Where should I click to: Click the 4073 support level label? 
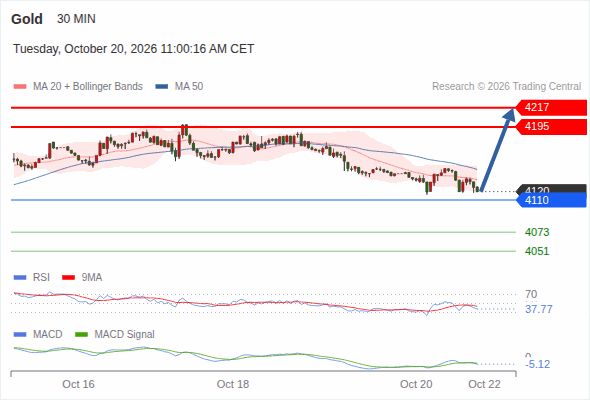(x=537, y=232)
